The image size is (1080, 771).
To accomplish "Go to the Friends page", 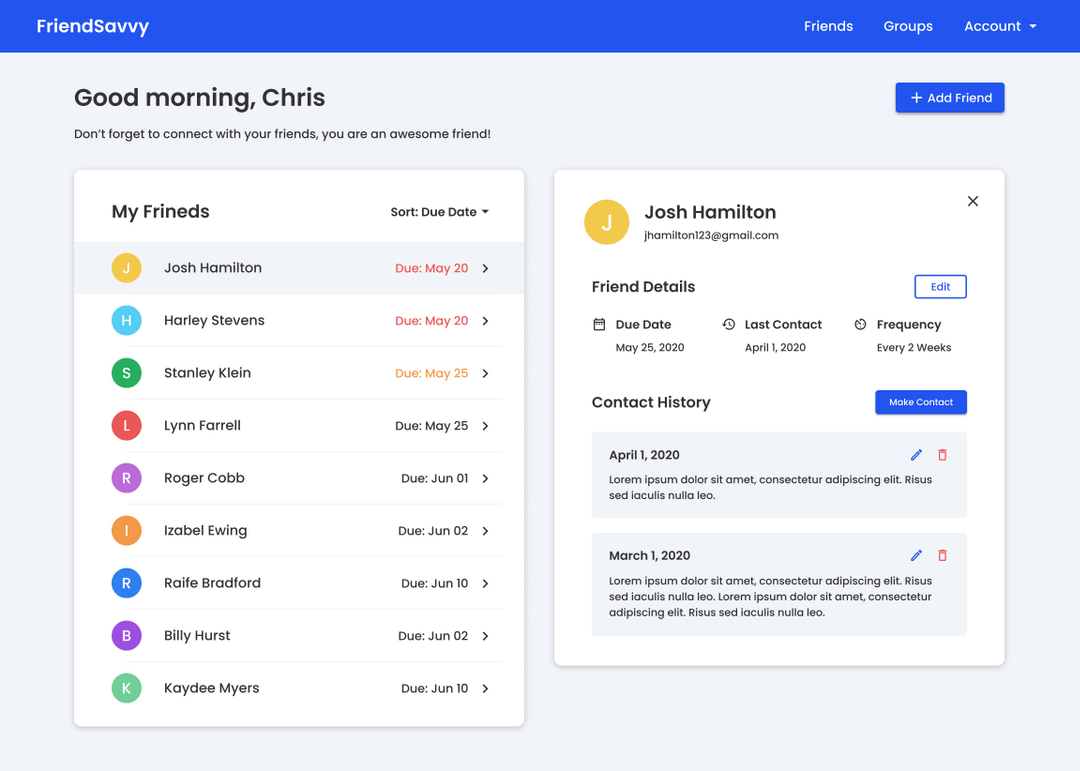I will click(828, 26).
